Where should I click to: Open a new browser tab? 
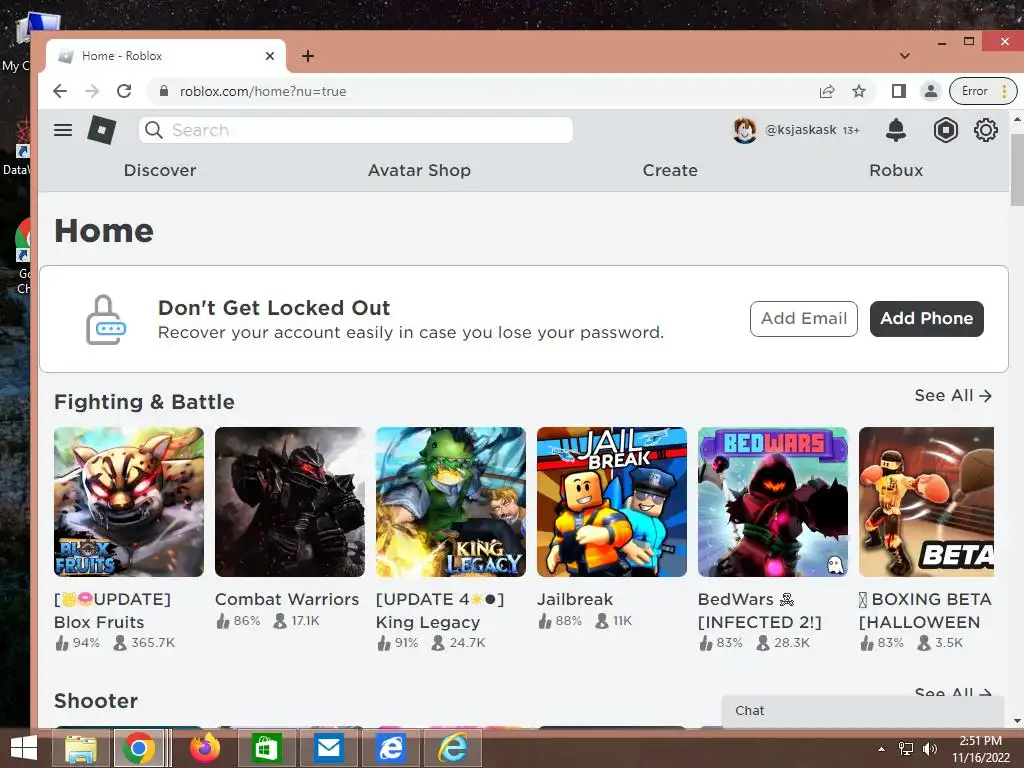[x=308, y=56]
